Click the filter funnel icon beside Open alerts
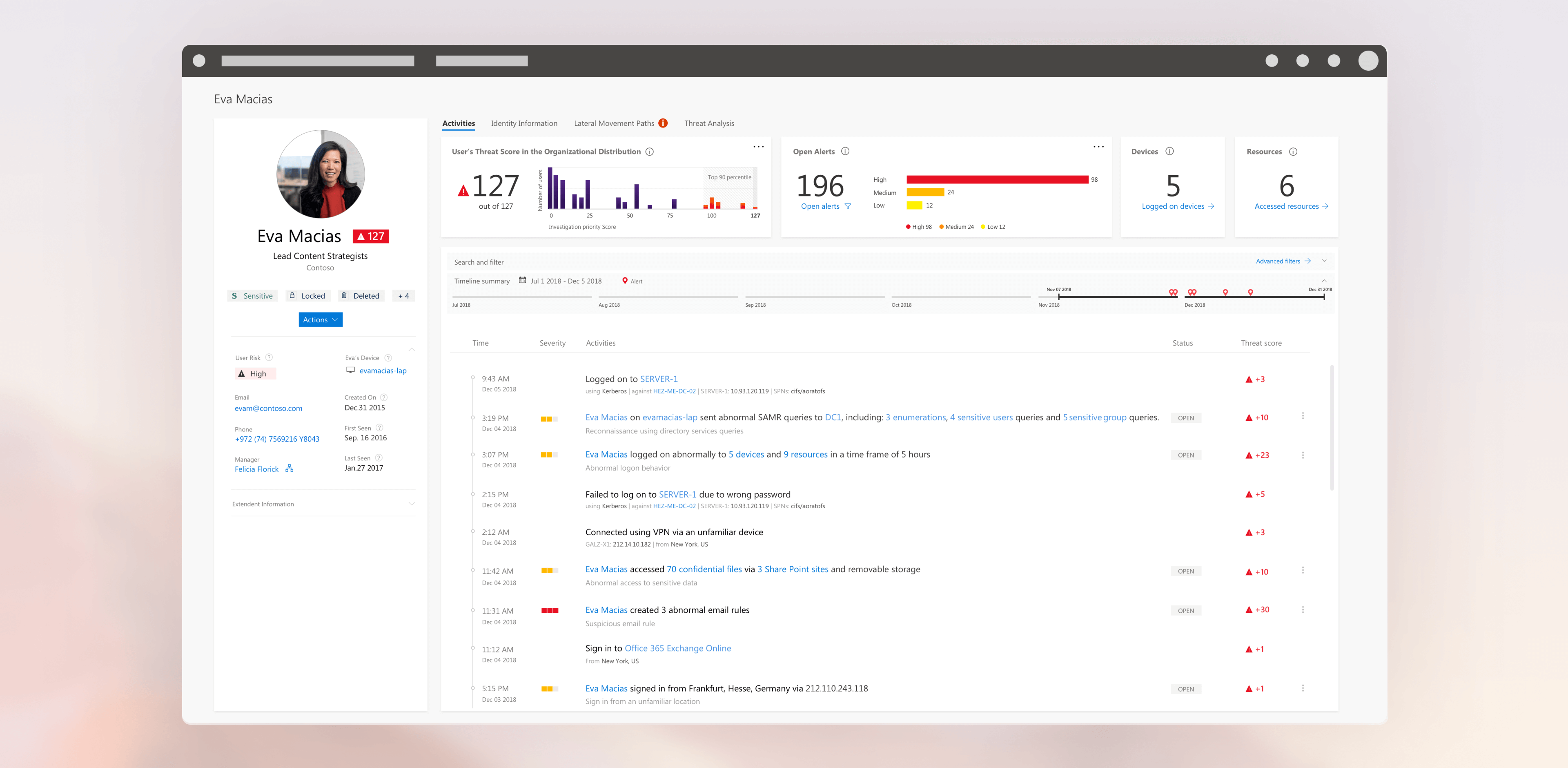Viewport: 1568px width, 768px height. [848, 206]
